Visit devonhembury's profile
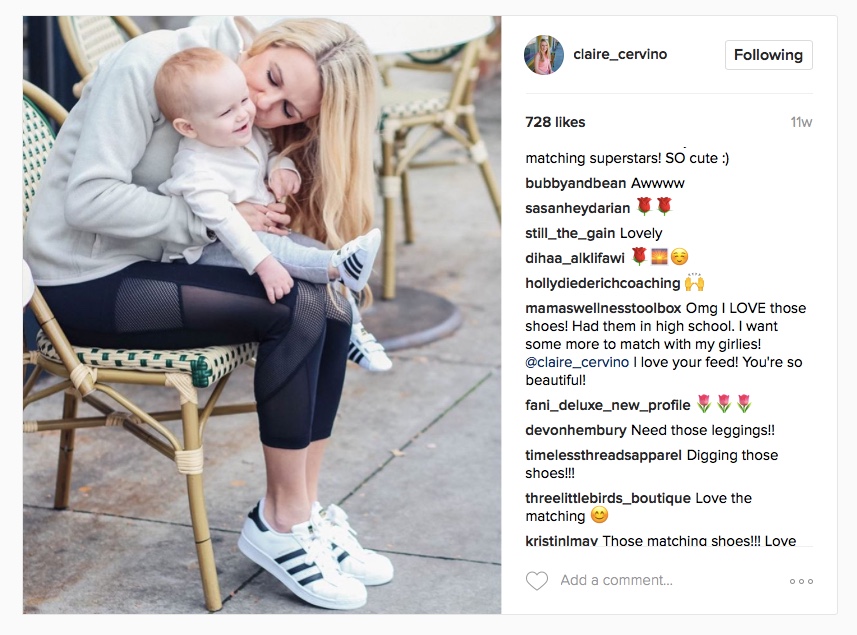The width and height of the screenshot is (857, 635). (576, 430)
